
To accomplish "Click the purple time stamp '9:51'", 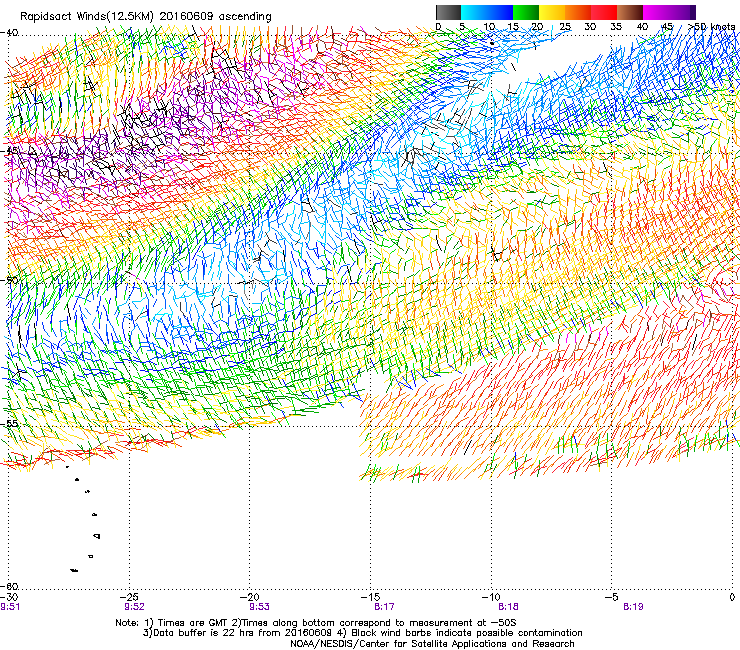I will [10, 607].
